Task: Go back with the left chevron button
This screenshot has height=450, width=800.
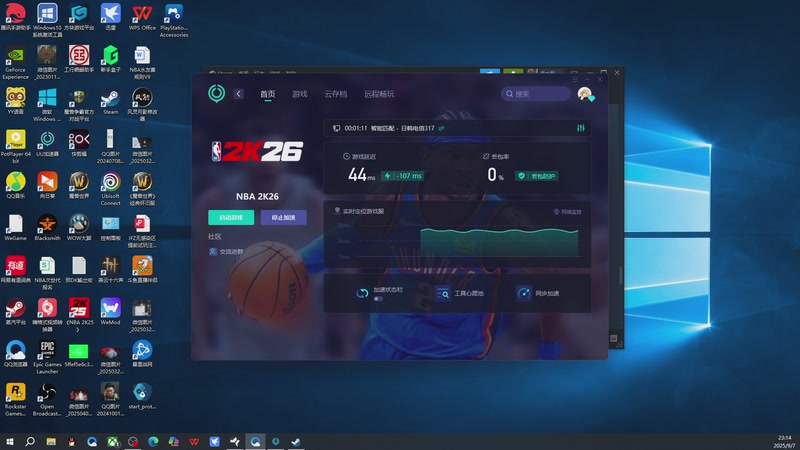Action: point(238,94)
